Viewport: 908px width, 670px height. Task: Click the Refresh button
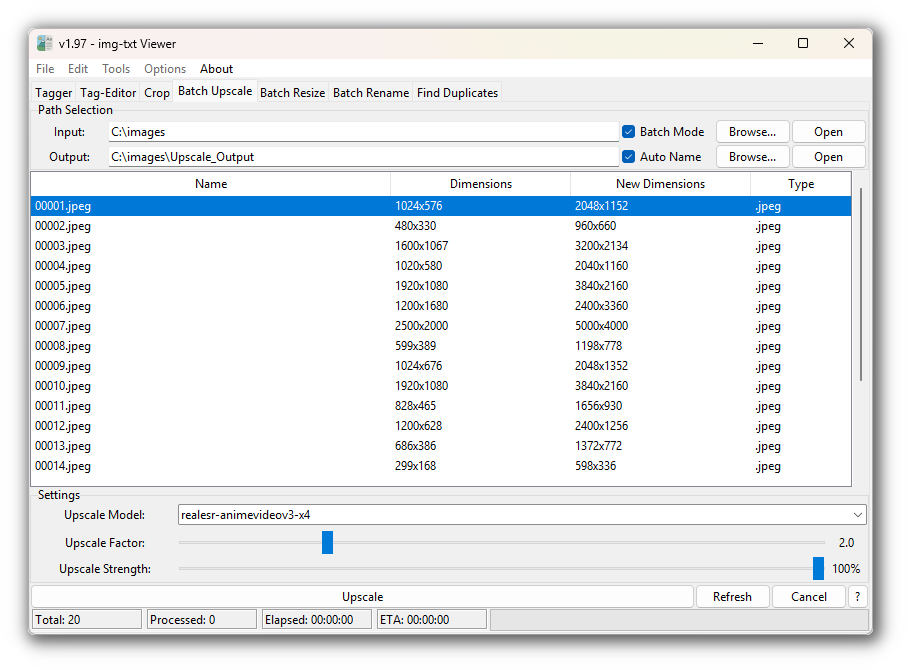(732, 596)
